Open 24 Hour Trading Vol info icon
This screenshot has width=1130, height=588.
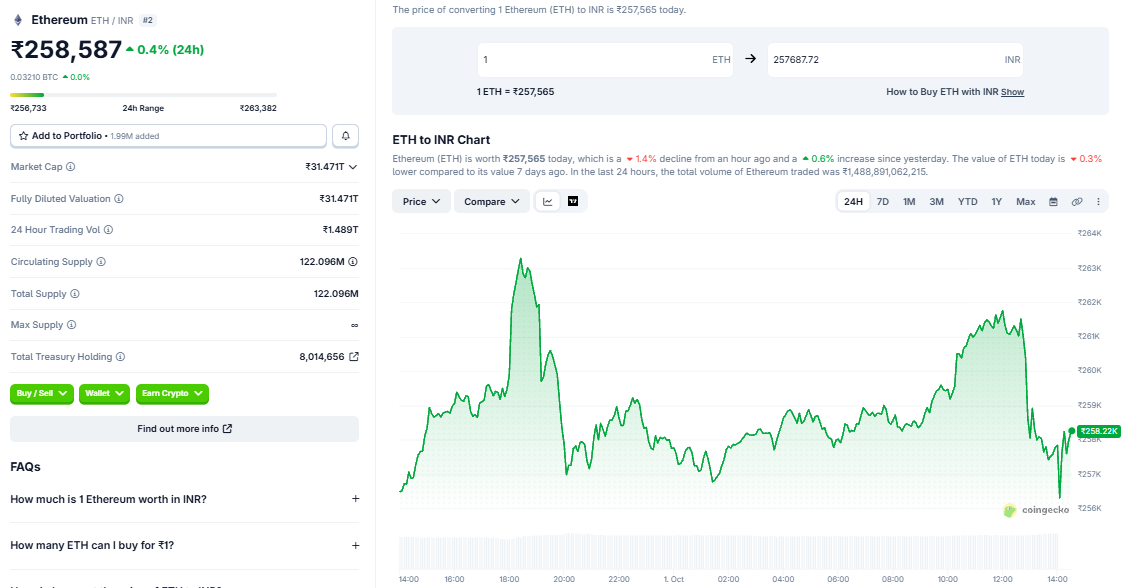point(108,230)
